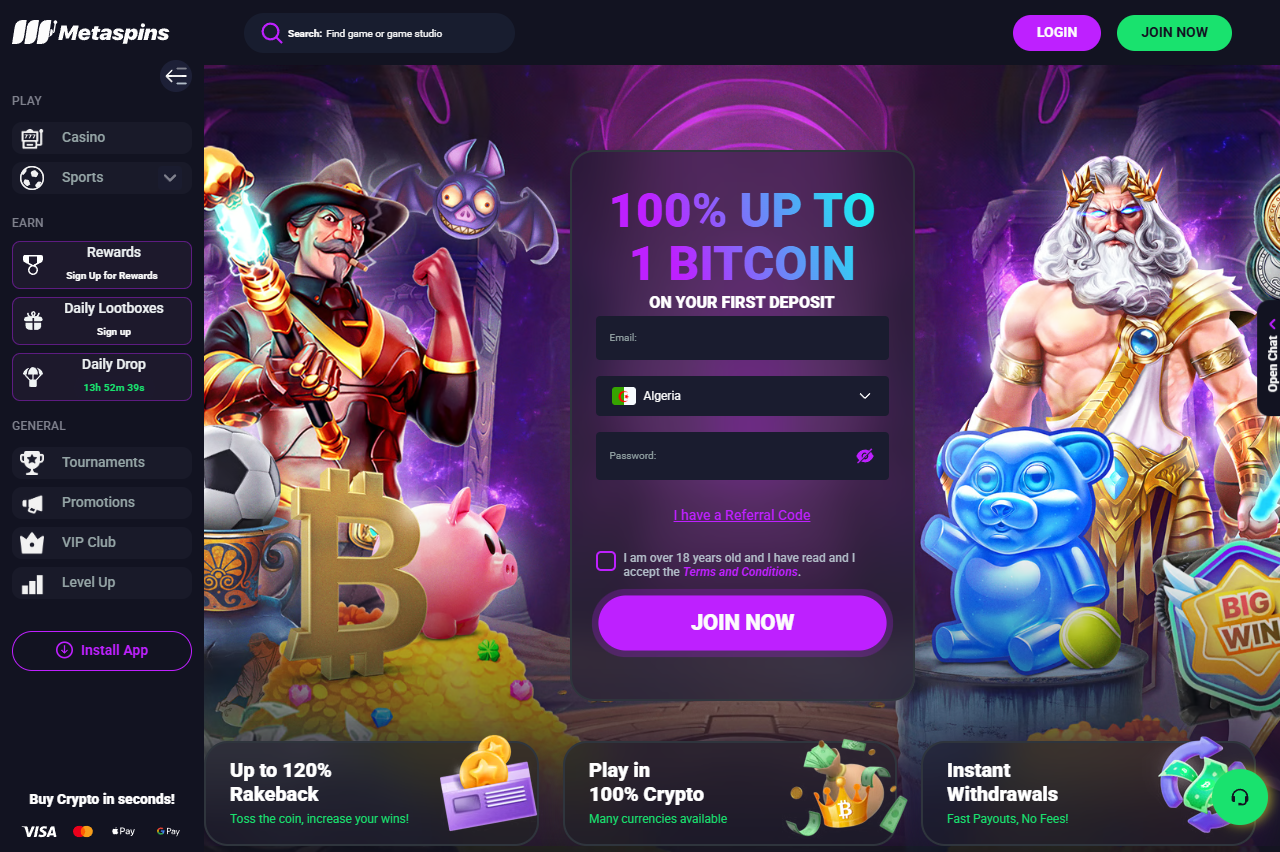Toggle password visibility eye icon
1280x852 pixels.
[x=865, y=456]
